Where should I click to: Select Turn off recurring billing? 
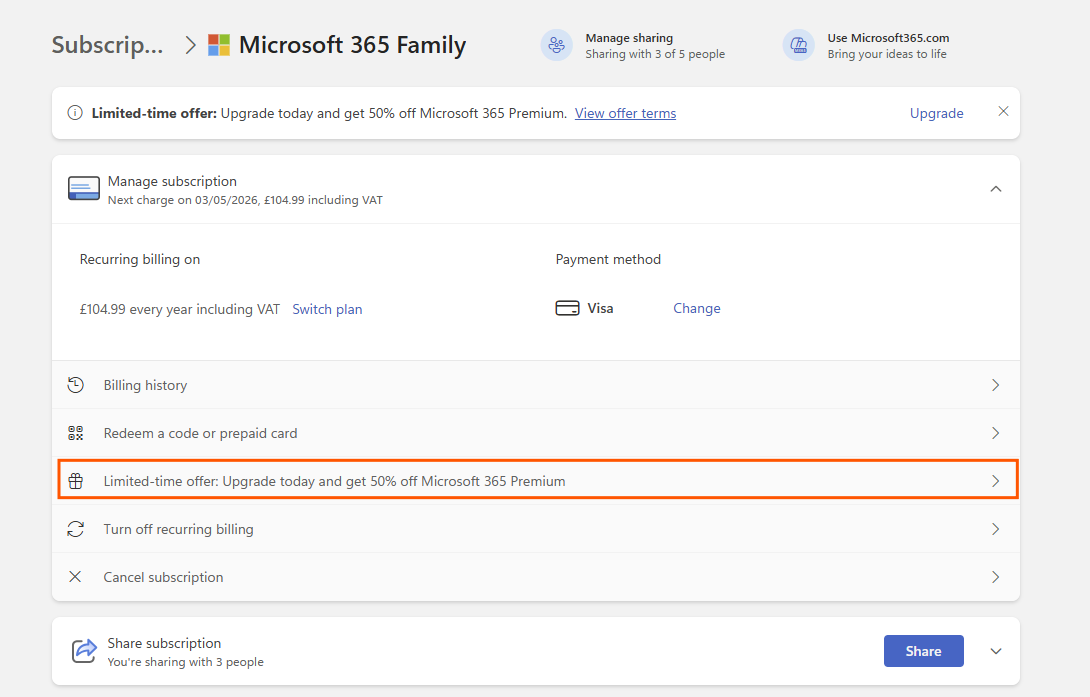pyautogui.click(x=536, y=529)
